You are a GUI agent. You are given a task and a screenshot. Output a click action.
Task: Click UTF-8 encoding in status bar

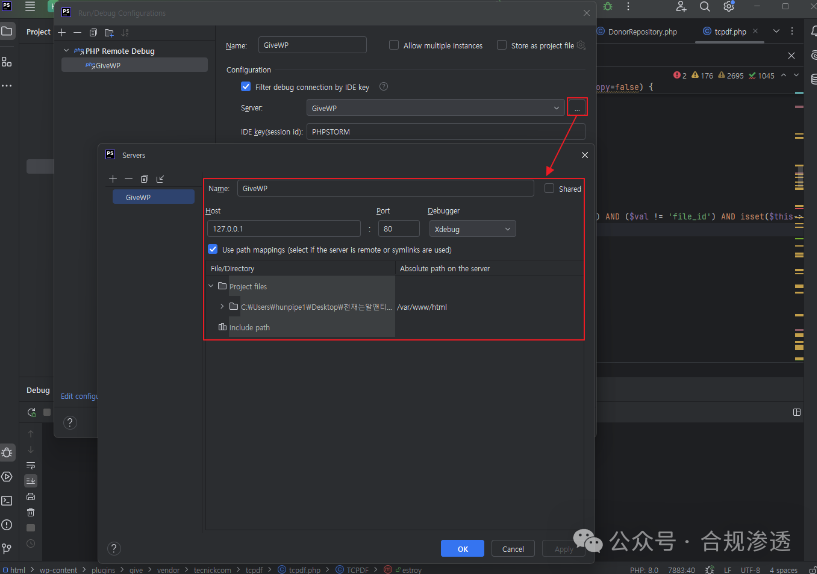pyautogui.click(x=750, y=570)
